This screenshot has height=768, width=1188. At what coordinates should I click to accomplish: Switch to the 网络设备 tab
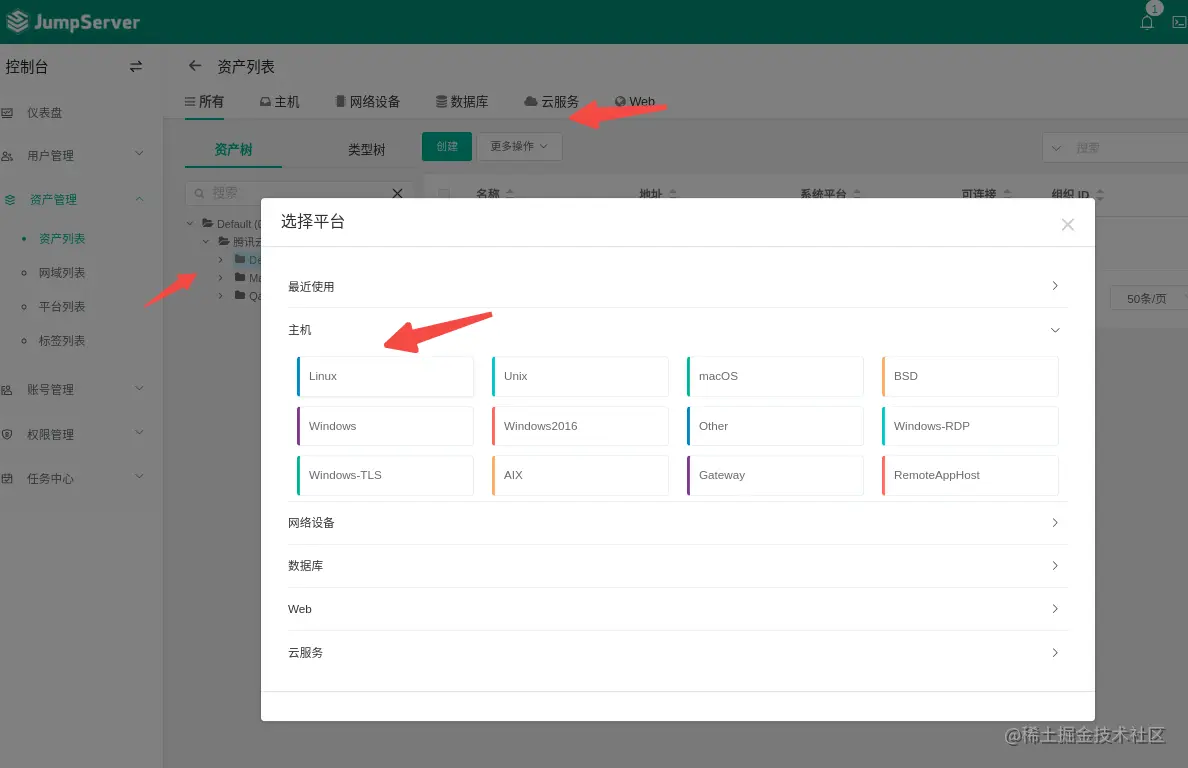click(x=367, y=101)
